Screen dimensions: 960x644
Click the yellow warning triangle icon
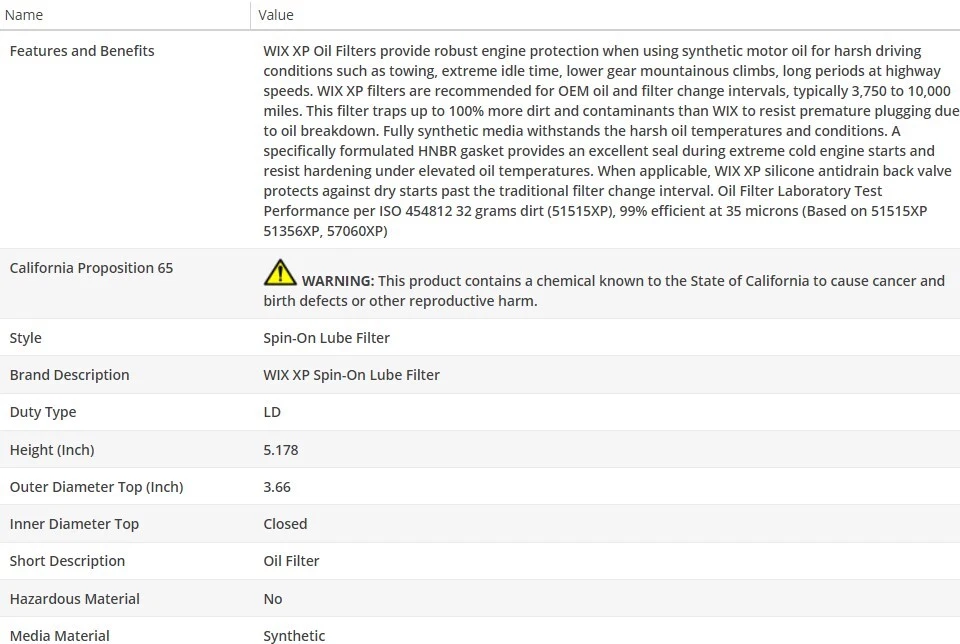280,272
